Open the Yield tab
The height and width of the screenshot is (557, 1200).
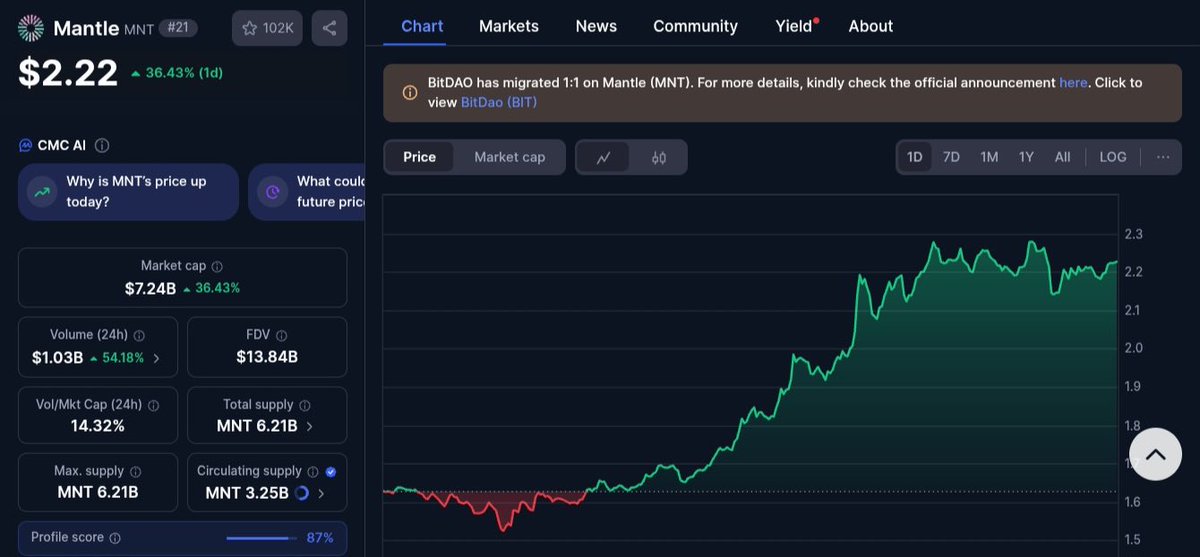coord(795,26)
